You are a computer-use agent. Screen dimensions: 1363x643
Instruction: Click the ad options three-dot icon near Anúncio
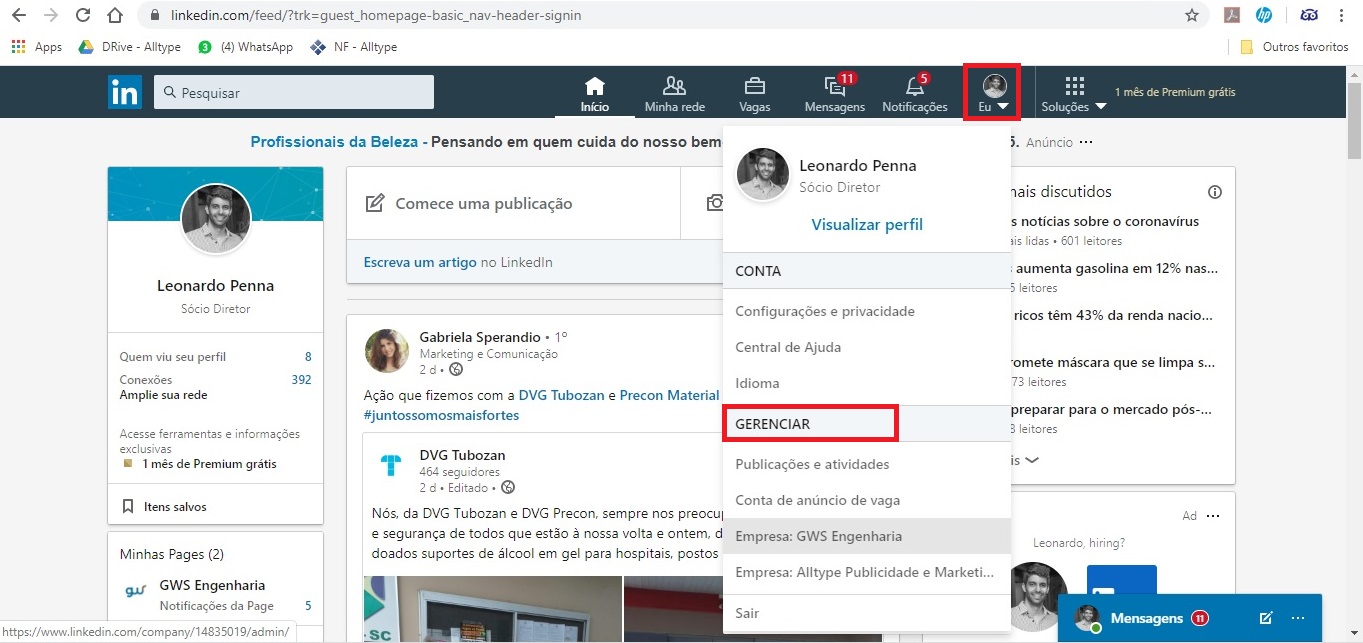1086,142
